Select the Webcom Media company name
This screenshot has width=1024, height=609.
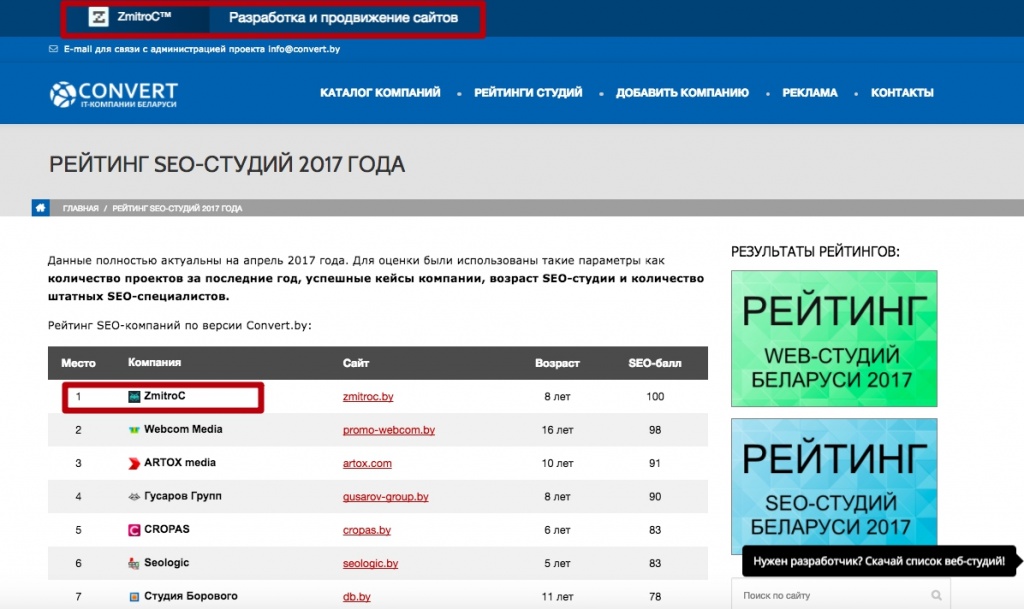183,429
